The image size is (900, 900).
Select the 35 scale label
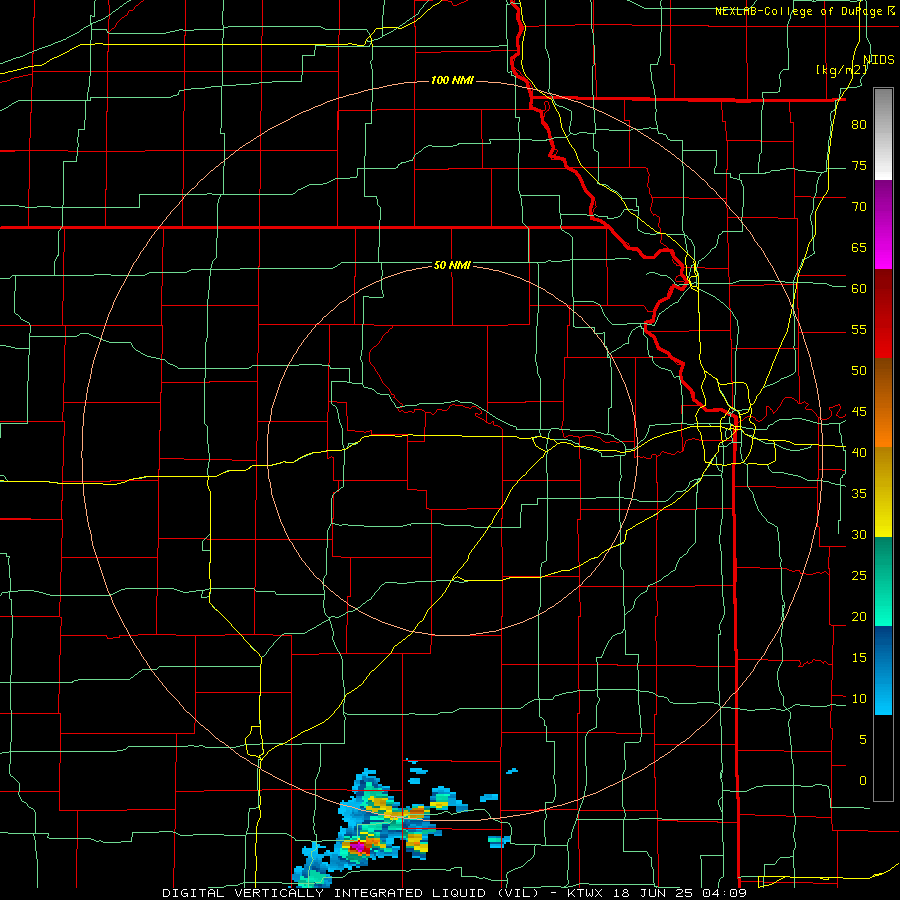click(859, 494)
